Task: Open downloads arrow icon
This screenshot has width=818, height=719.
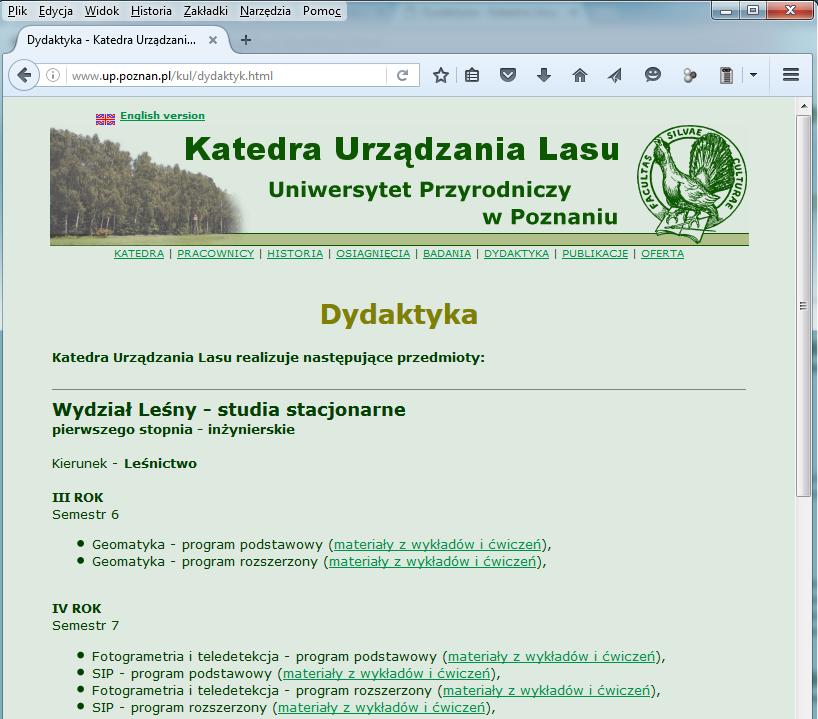Action: (544, 75)
